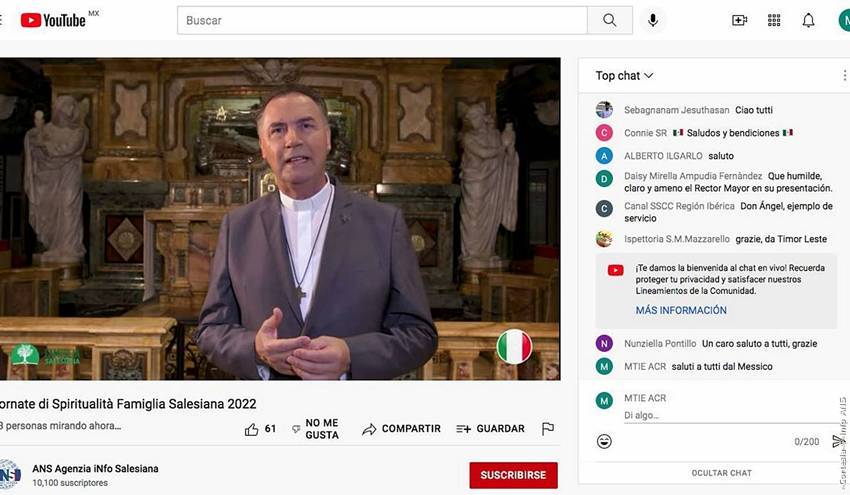
Task: Open the MÁS INFORMACIÓN link
Action: coord(681,310)
